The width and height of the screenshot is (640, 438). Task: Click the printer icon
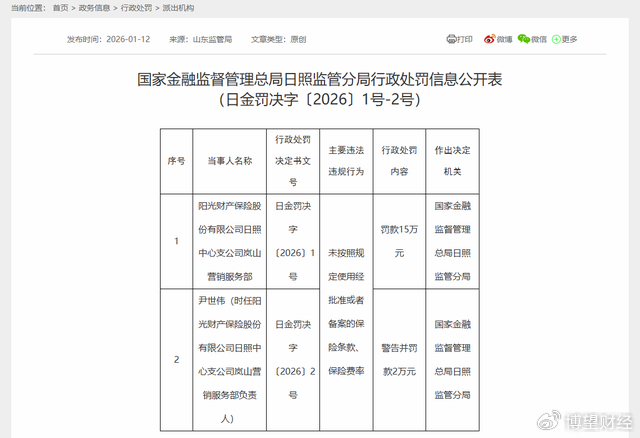point(451,39)
